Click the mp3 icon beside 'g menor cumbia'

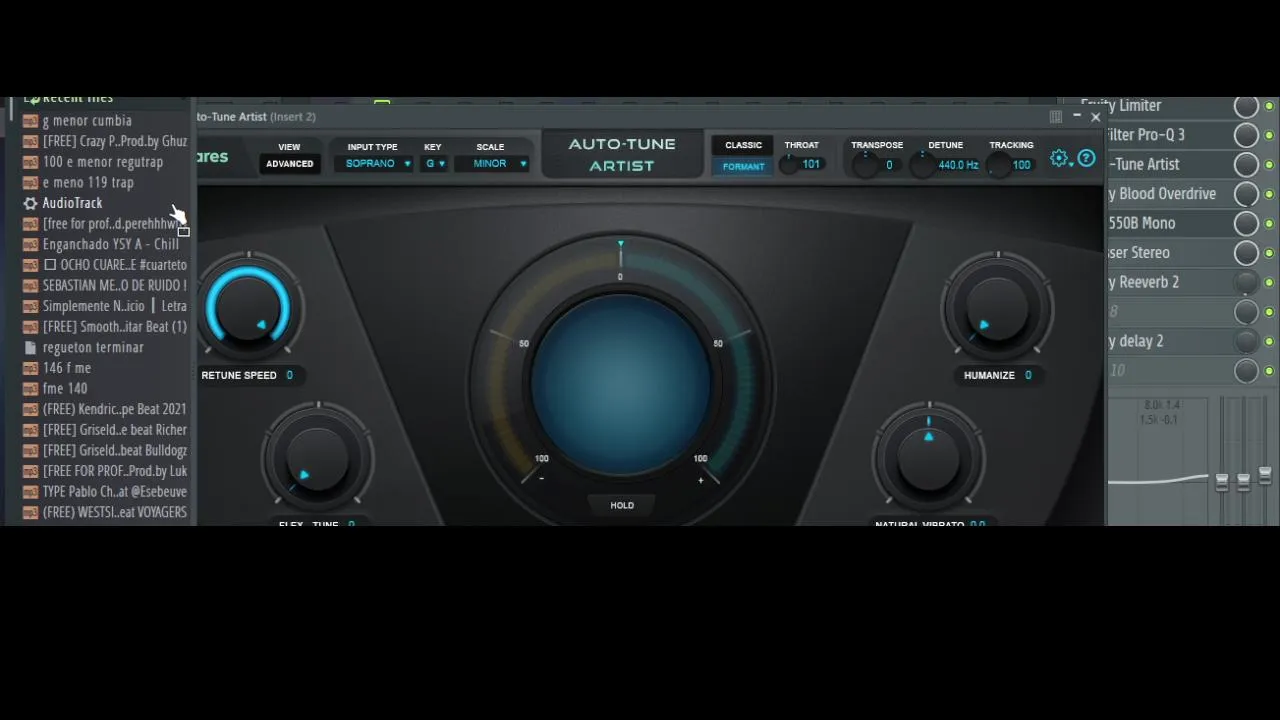(x=30, y=121)
